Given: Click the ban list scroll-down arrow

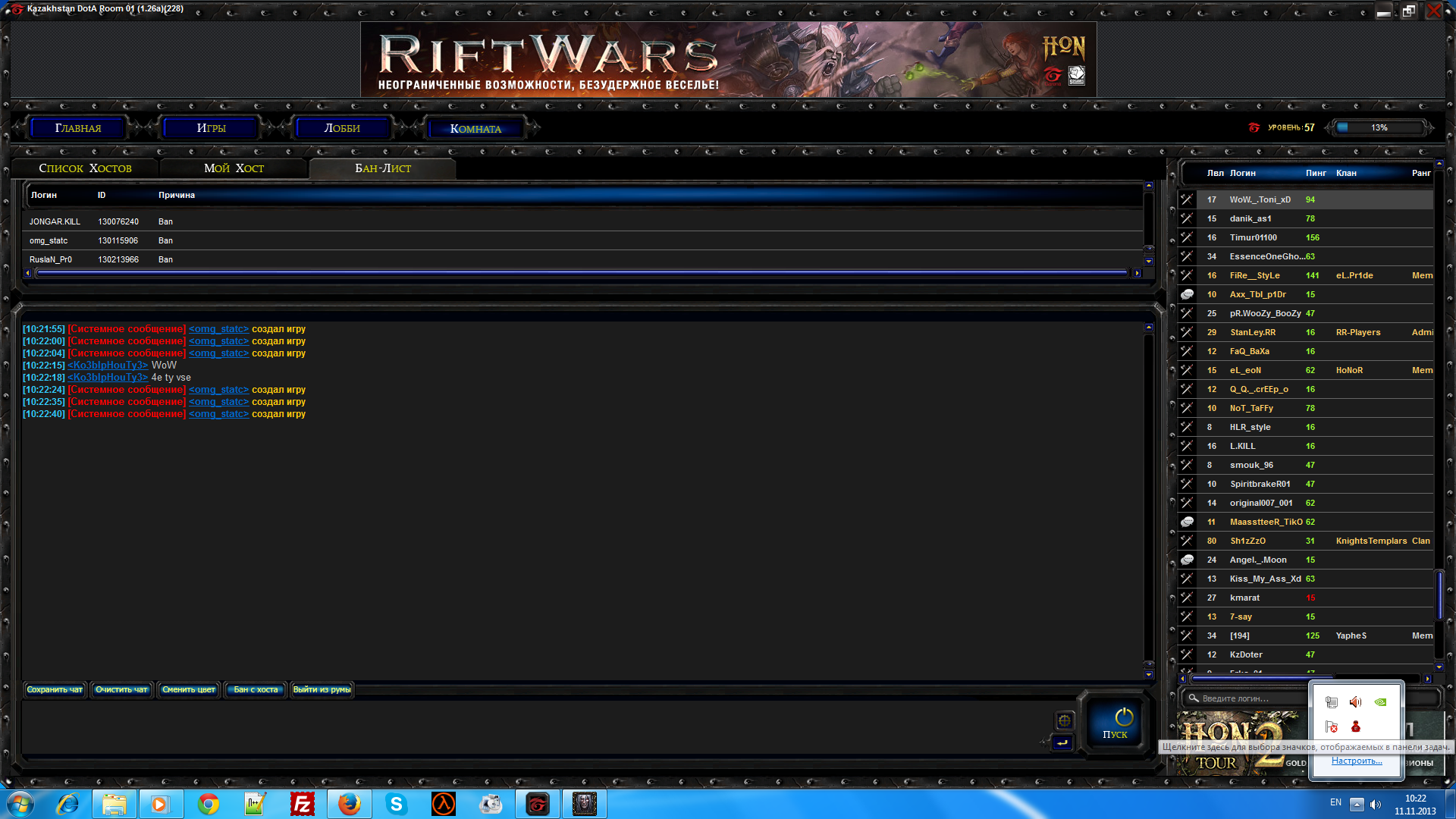Looking at the screenshot, I should tap(1149, 261).
